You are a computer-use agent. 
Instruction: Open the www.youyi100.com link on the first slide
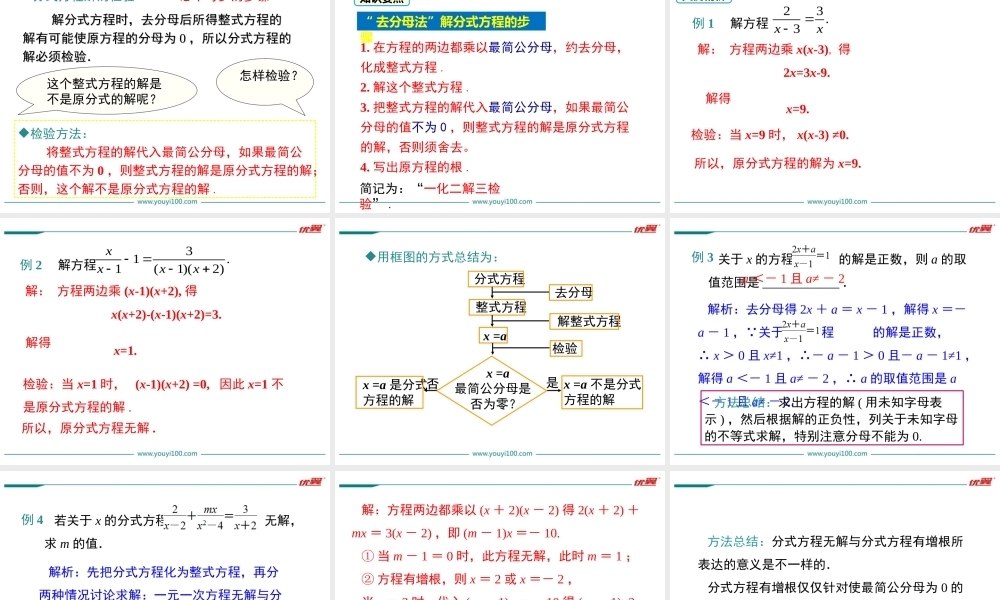click(x=167, y=201)
